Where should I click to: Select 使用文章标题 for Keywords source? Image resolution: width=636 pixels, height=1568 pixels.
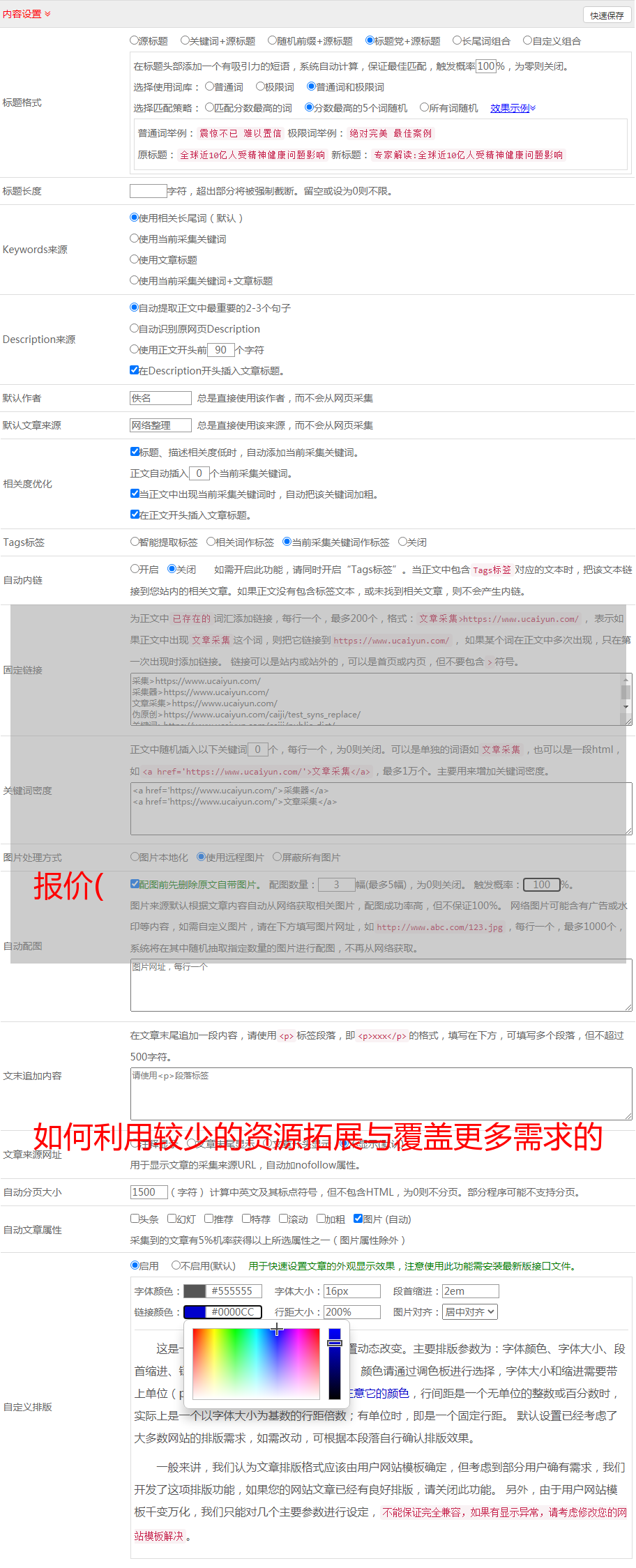click(135, 259)
